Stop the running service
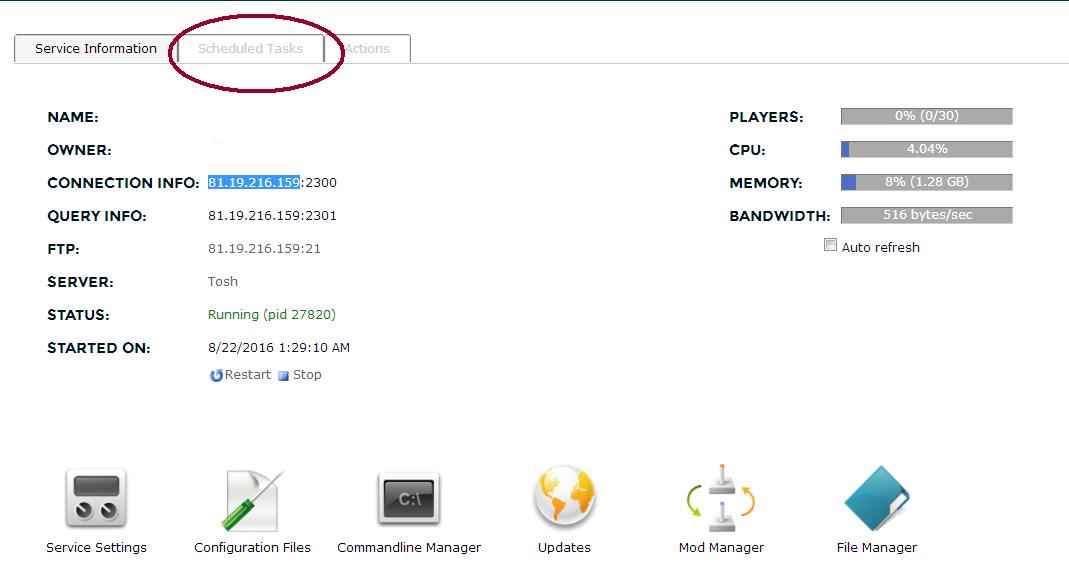The height and width of the screenshot is (580, 1069). [300, 375]
